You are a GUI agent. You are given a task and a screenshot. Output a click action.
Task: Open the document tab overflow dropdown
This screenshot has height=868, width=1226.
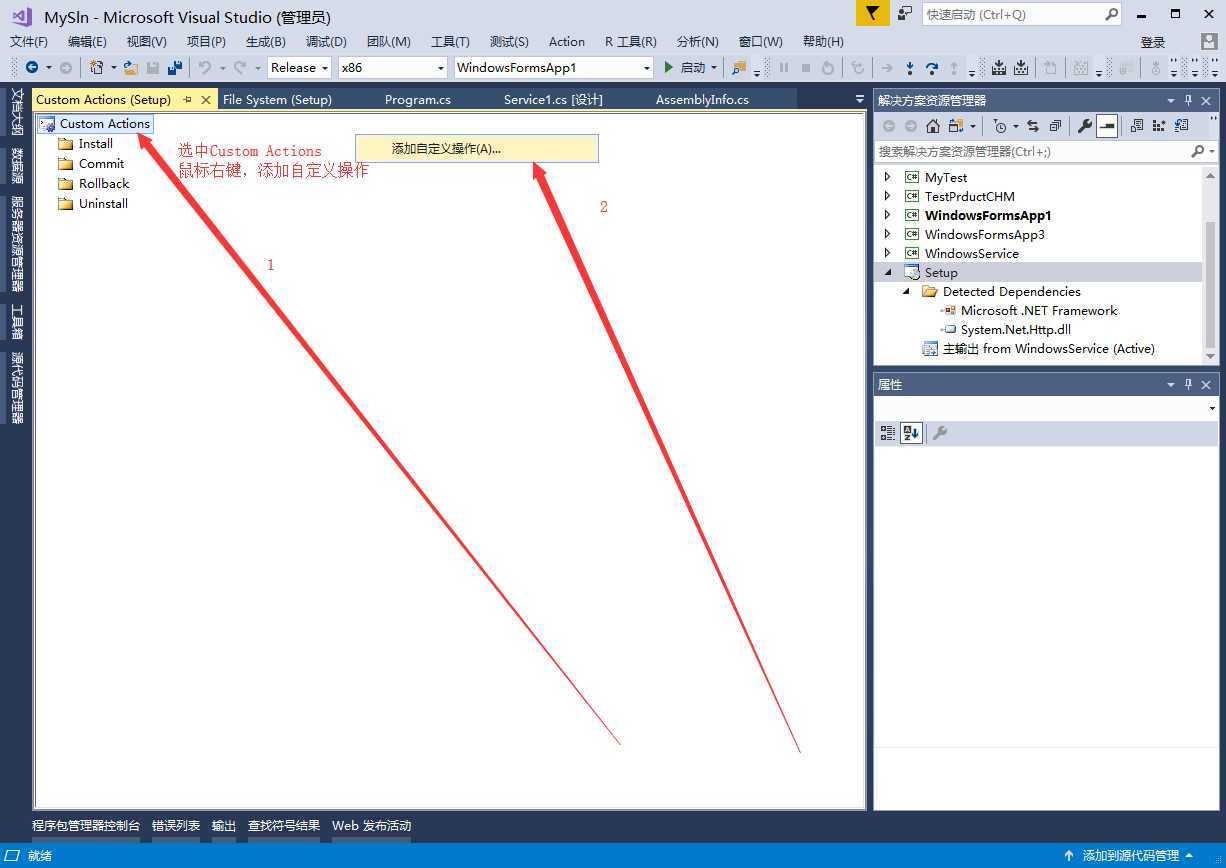[860, 100]
